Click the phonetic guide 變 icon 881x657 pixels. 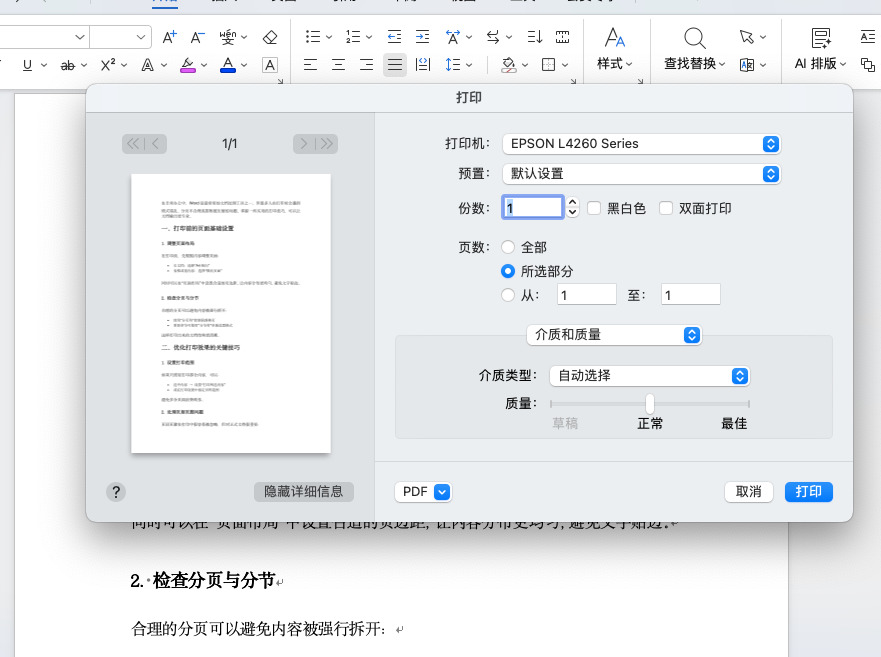pyautogui.click(x=228, y=37)
